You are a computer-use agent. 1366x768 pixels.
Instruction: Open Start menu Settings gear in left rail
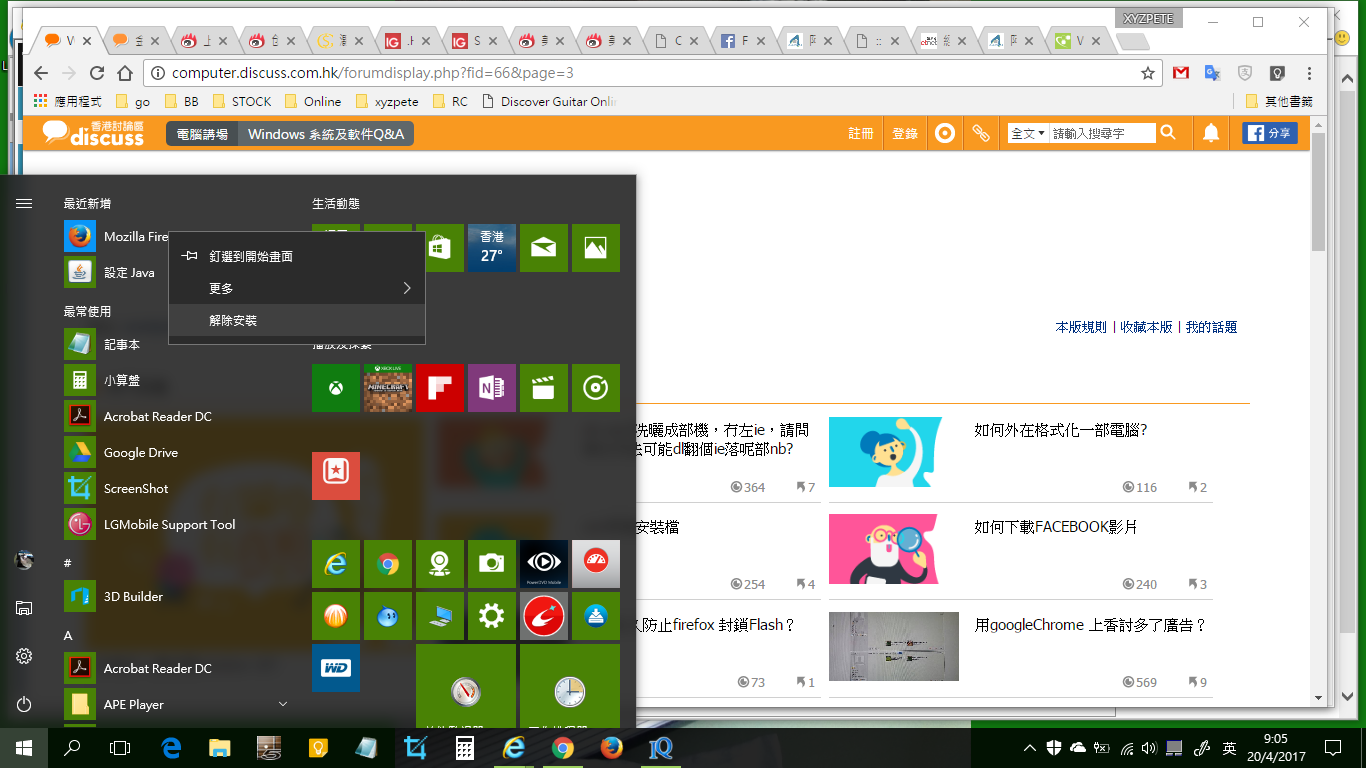pos(24,656)
